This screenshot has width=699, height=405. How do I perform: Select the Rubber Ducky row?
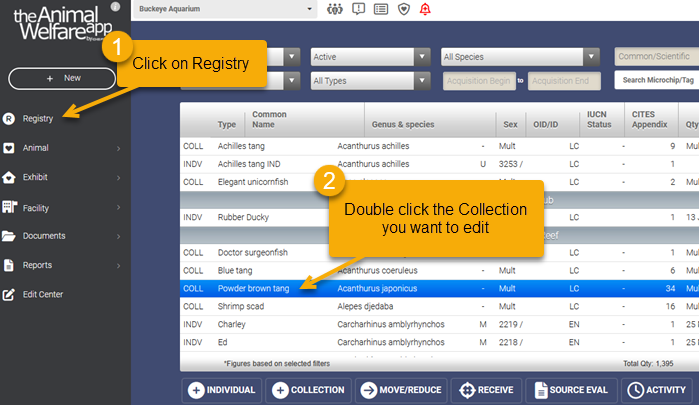pyautogui.click(x=440, y=217)
